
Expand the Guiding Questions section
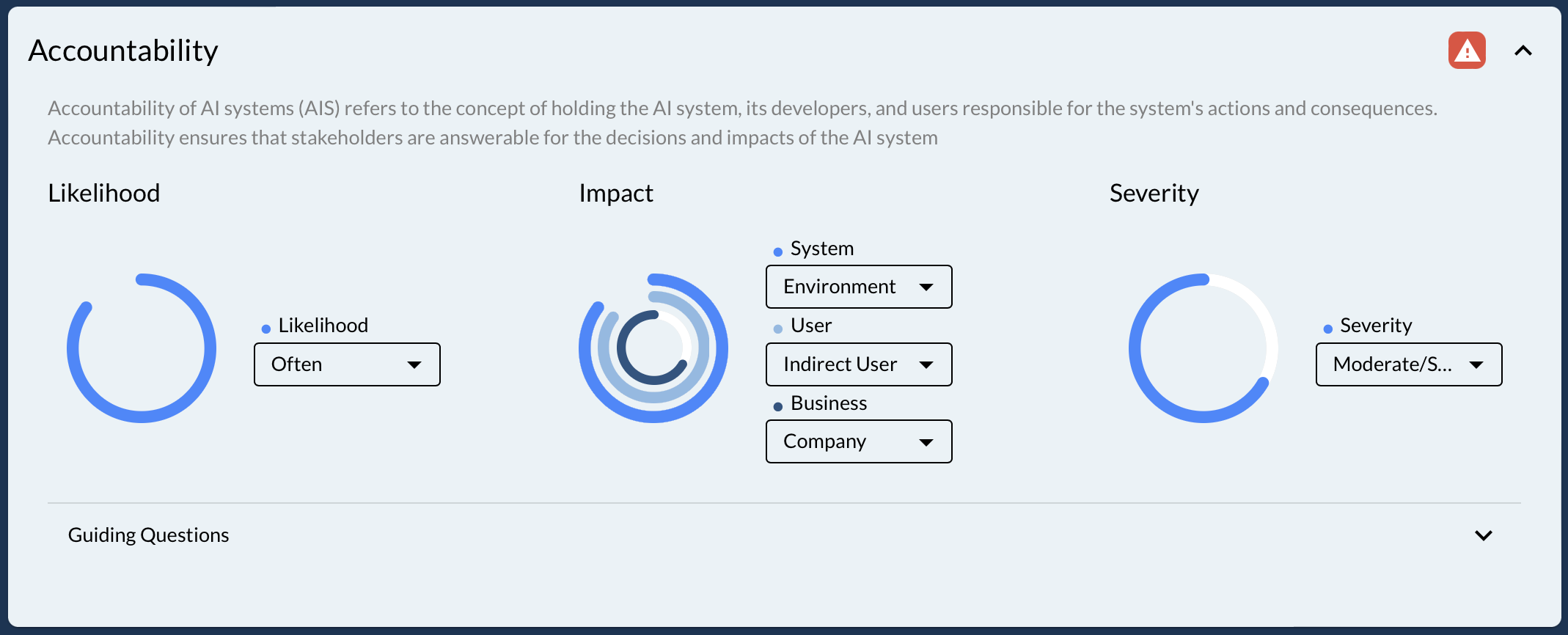[x=1483, y=535]
